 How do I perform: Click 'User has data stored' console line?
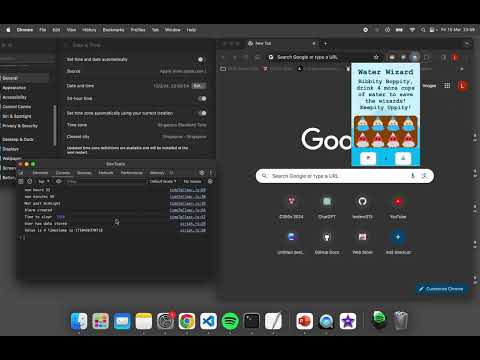point(46,224)
